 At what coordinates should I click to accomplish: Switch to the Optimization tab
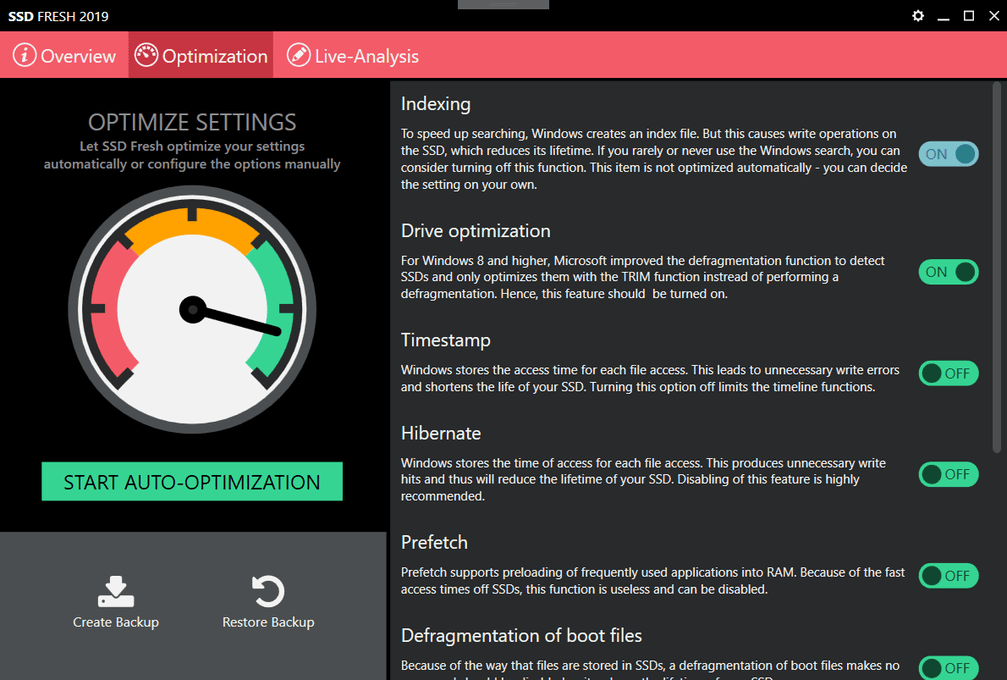click(201, 55)
